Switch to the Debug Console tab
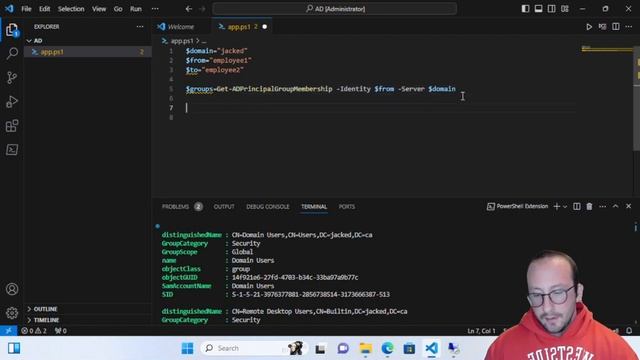This screenshot has height=360, width=640. click(268, 207)
